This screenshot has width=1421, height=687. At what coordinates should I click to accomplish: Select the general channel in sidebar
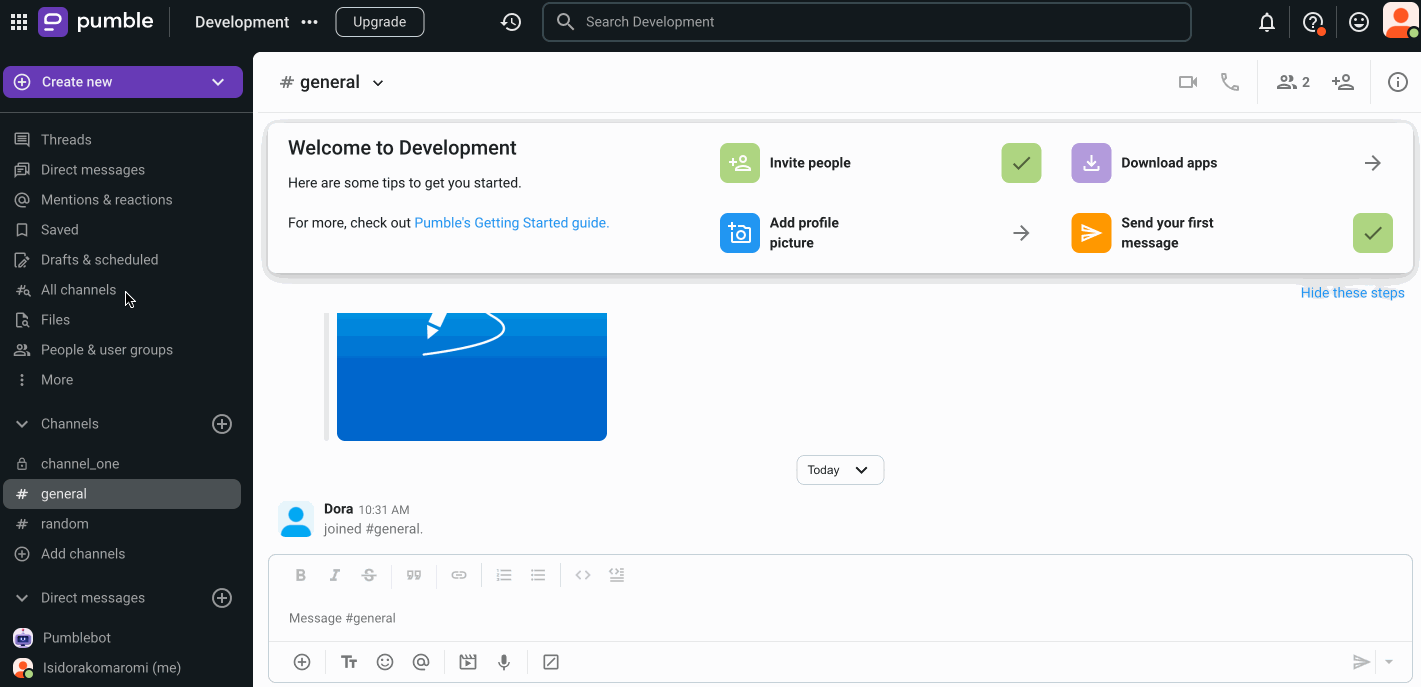pos(122,494)
